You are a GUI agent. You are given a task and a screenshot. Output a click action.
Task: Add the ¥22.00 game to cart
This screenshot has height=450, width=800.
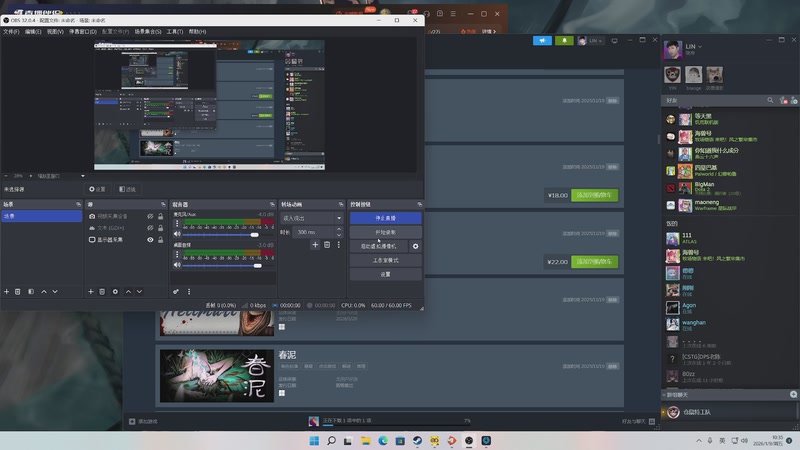click(x=594, y=262)
